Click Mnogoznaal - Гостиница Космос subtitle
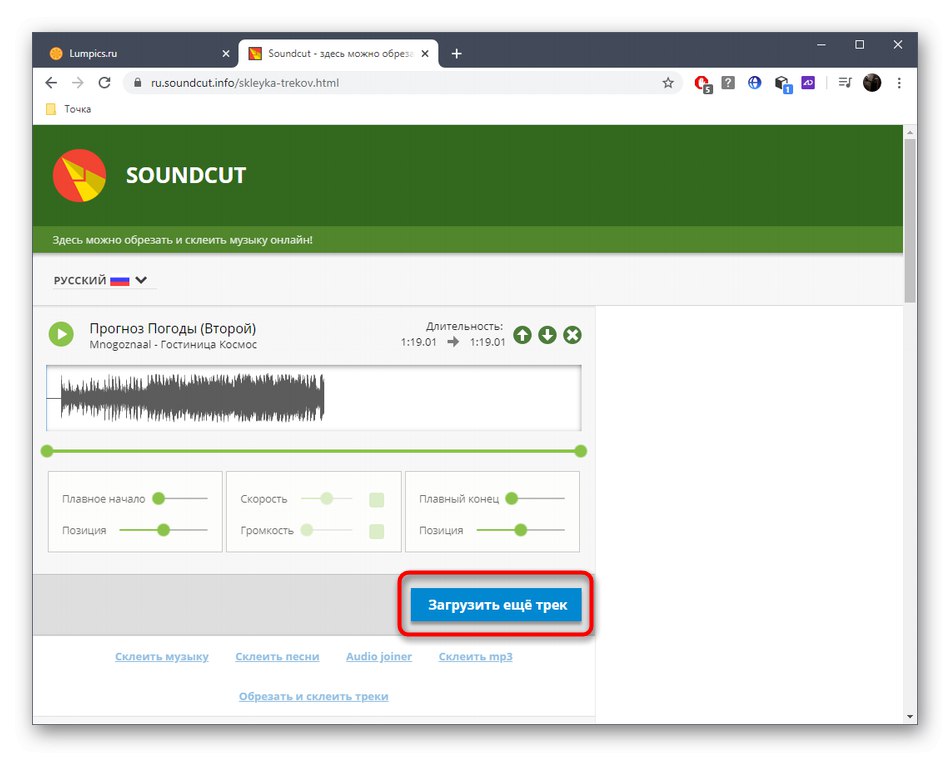 pyautogui.click(x=173, y=344)
